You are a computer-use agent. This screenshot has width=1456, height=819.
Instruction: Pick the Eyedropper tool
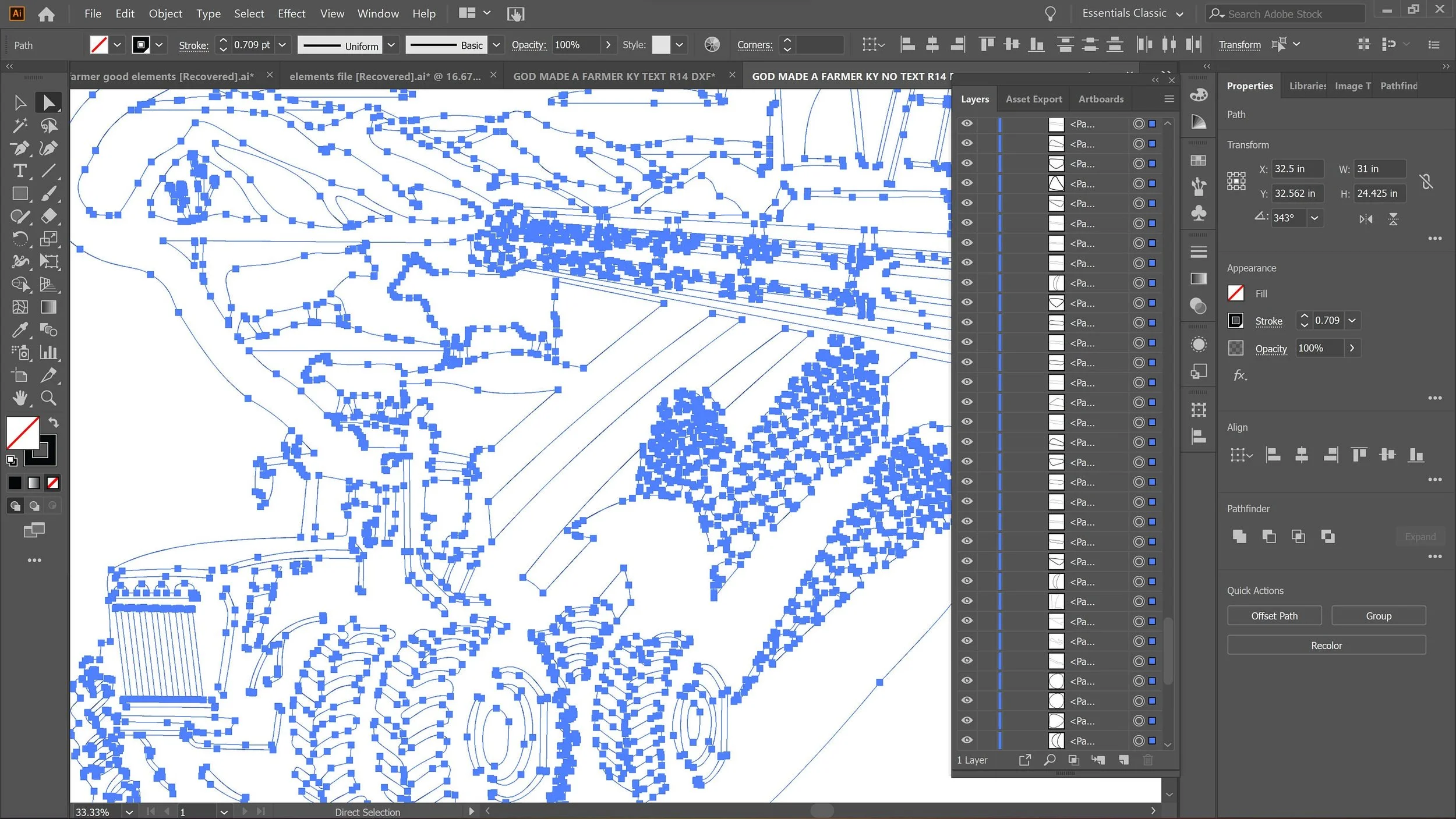click(x=20, y=330)
